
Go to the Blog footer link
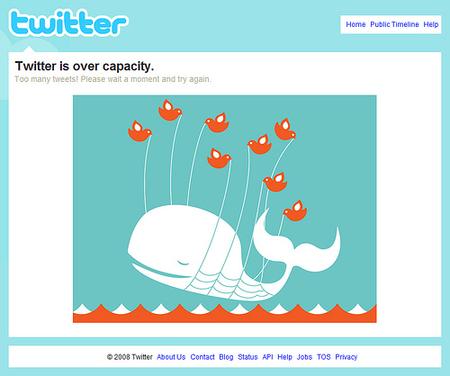coord(226,357)
